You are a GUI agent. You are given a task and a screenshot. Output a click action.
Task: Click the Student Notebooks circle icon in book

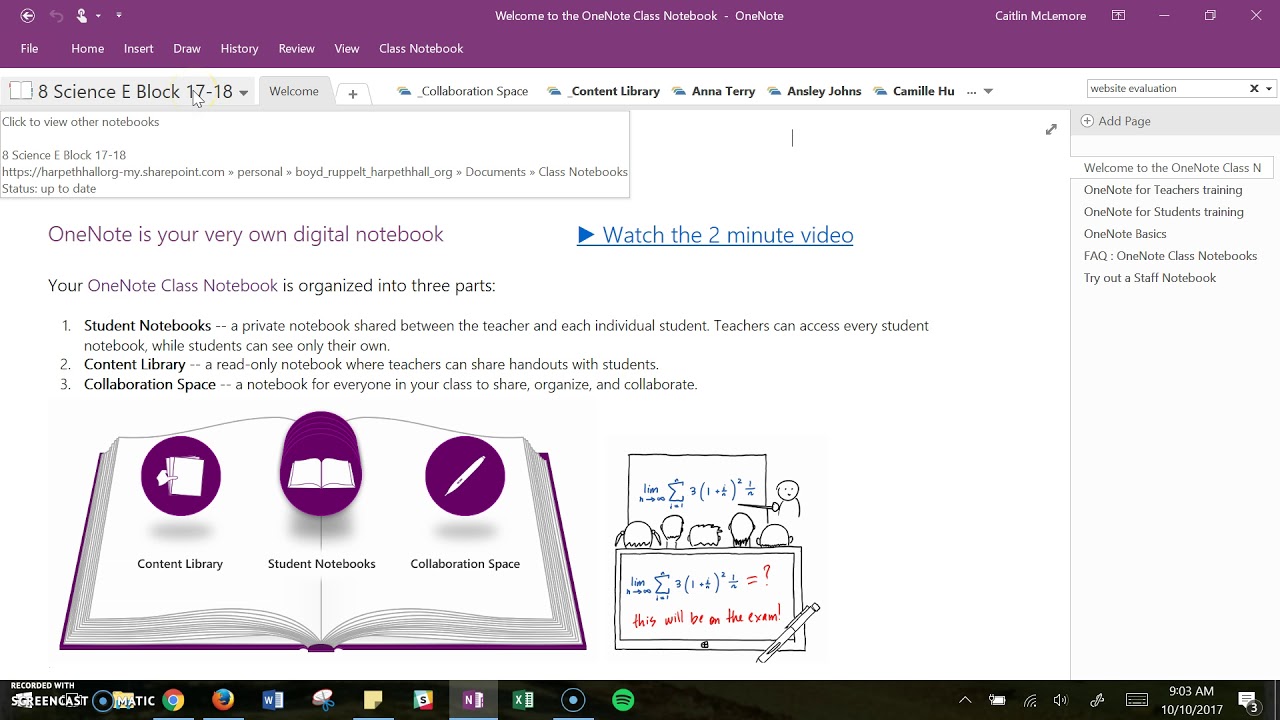coord(321,464)
